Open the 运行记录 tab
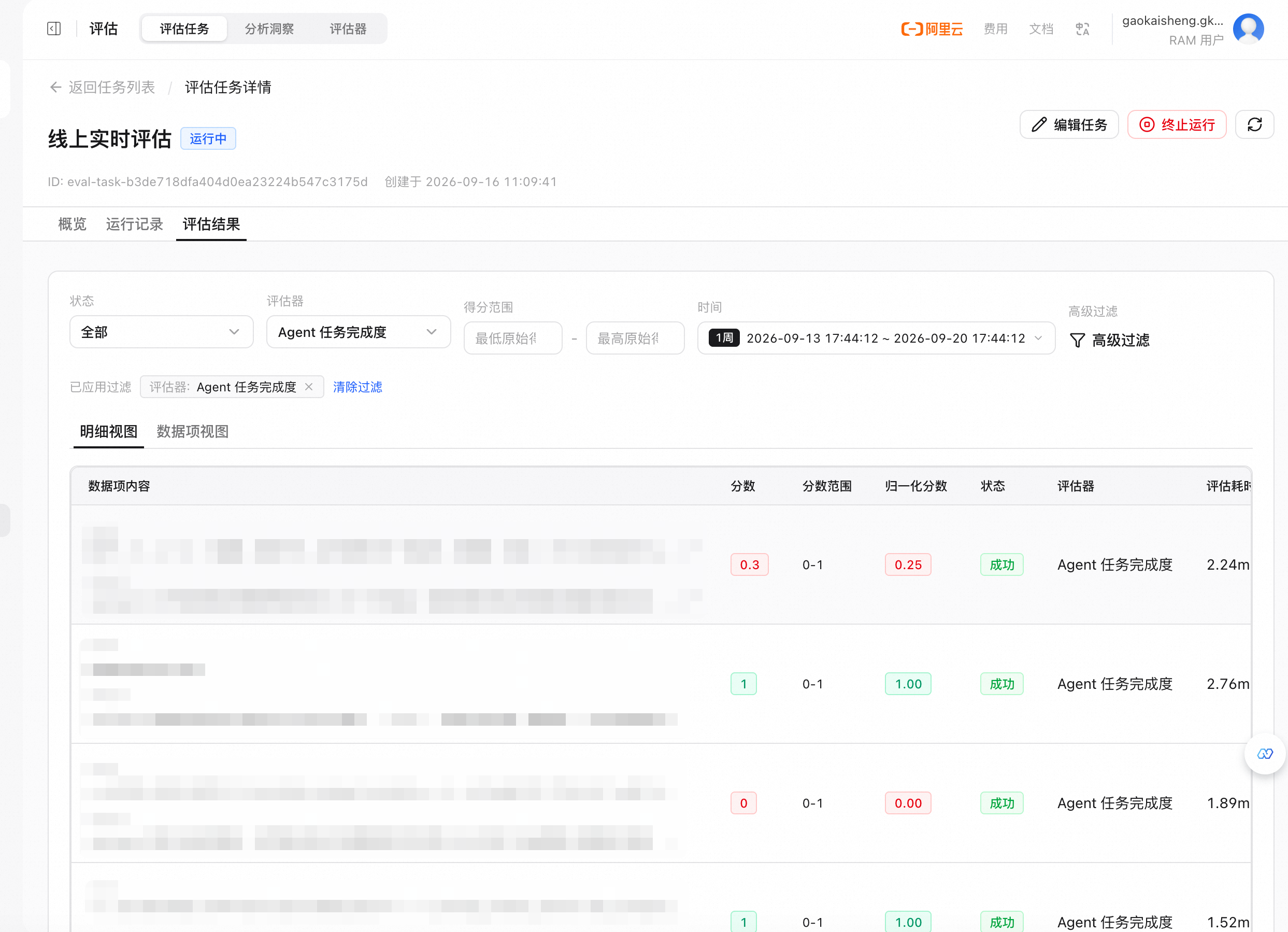Image resolution: width=1288 pixels, height=932 pixels. coord(135,224)
